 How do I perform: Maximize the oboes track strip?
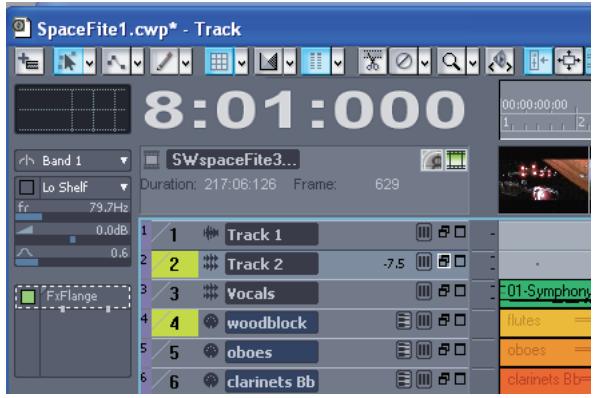pyautogui.click(x=460, y=350)
